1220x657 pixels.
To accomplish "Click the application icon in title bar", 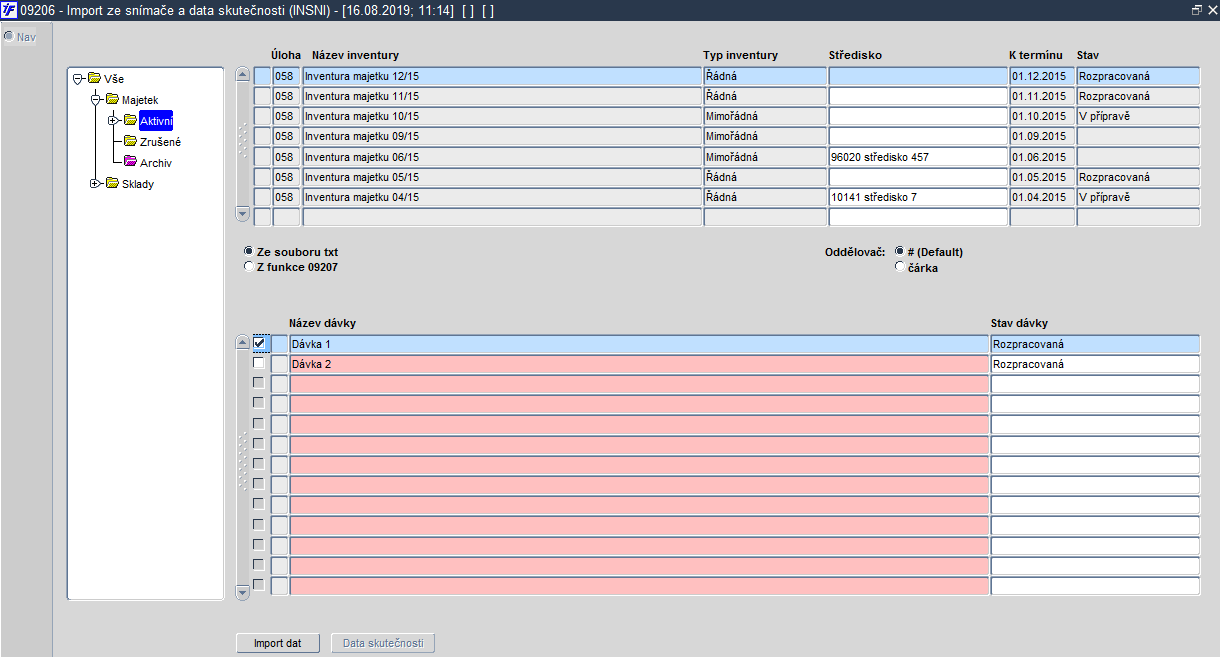I will [9, 10].
